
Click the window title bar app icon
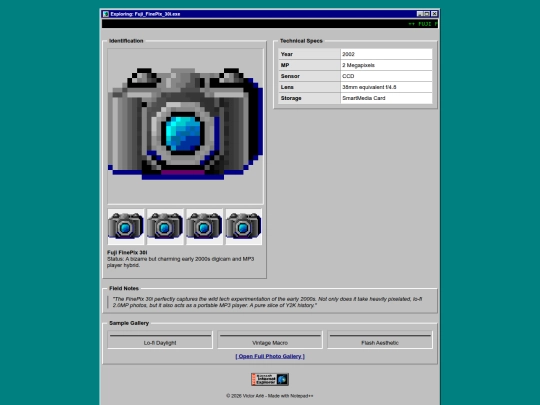pyautogui.click(x=106, y=14)
